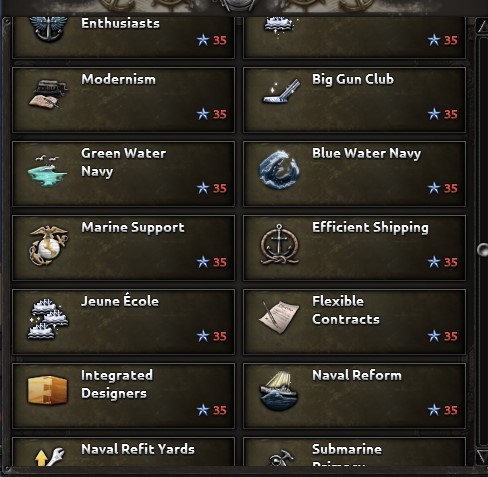Screen dimensions: 488x477
Task: Click the Flexible Contracts document icon
Action: [x=279, y=317]
